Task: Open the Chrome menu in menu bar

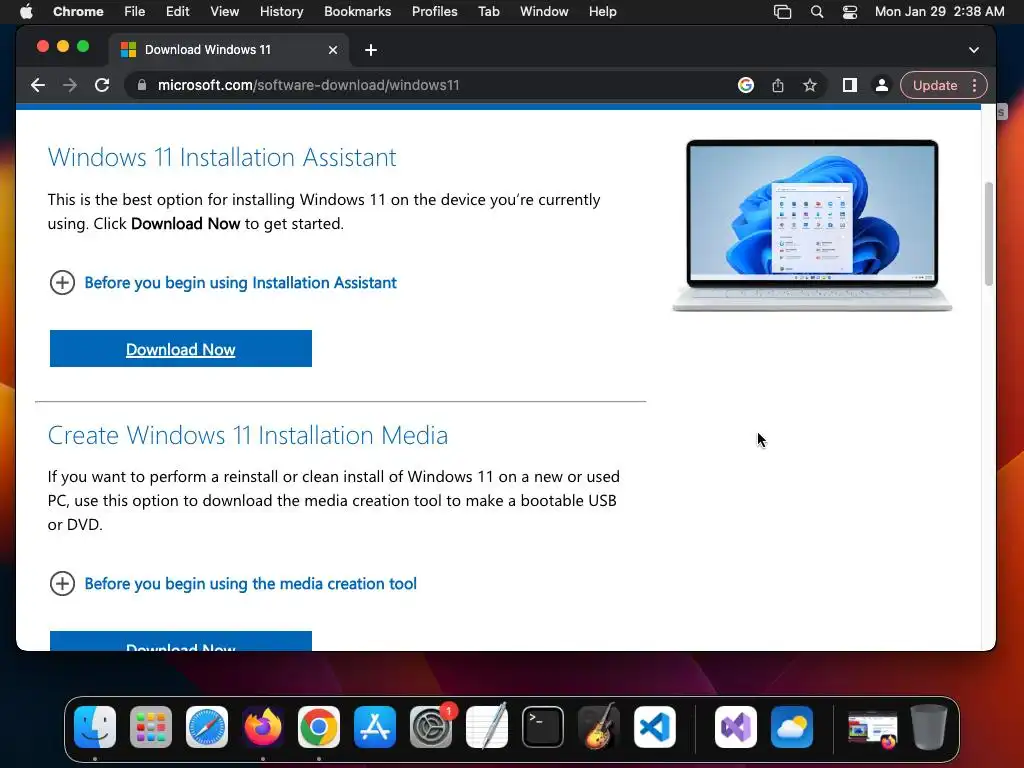Action: [78, 12]
